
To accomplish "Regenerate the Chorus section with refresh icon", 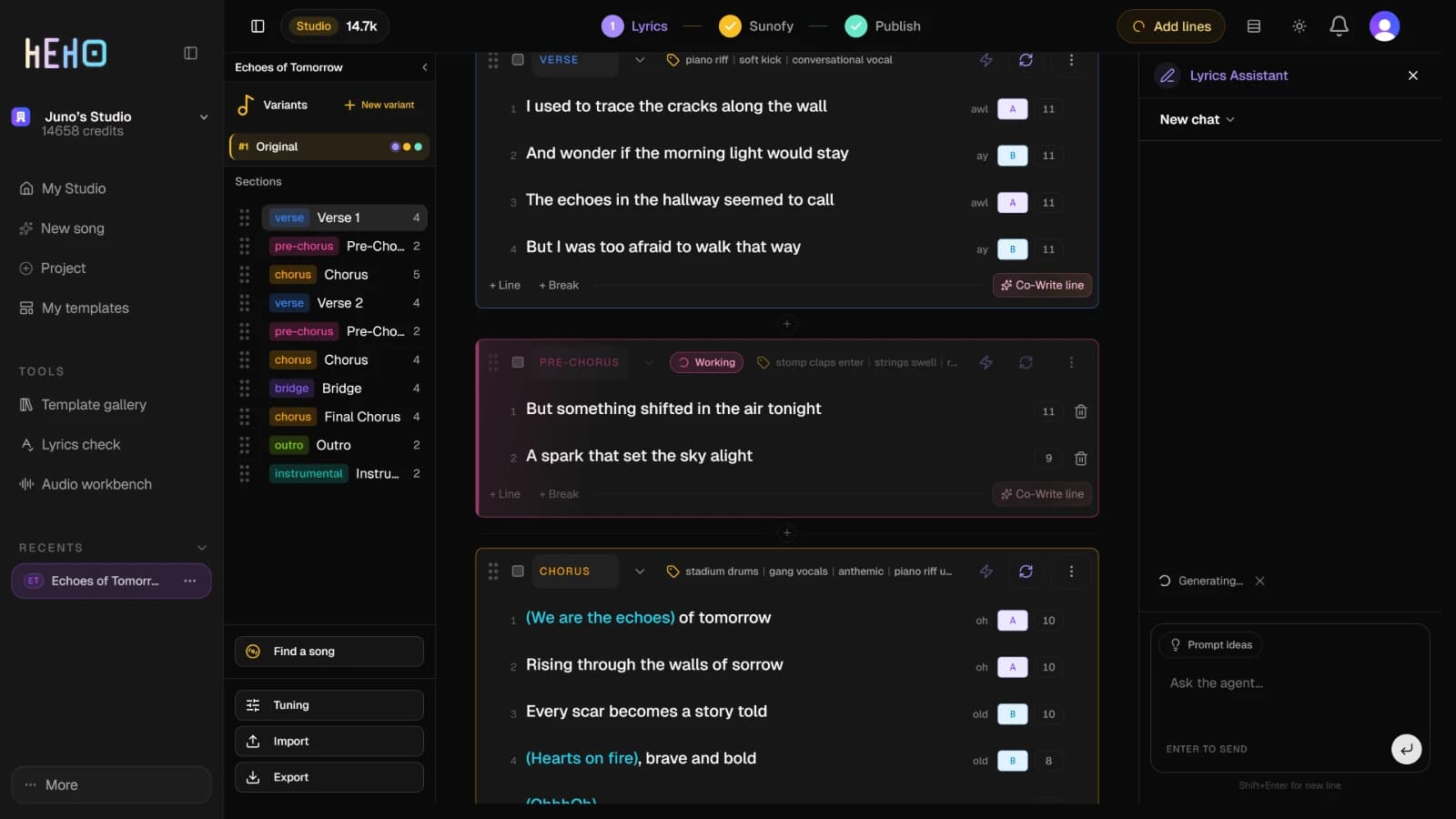I will pyautogui.click(x=1026, y=571).
